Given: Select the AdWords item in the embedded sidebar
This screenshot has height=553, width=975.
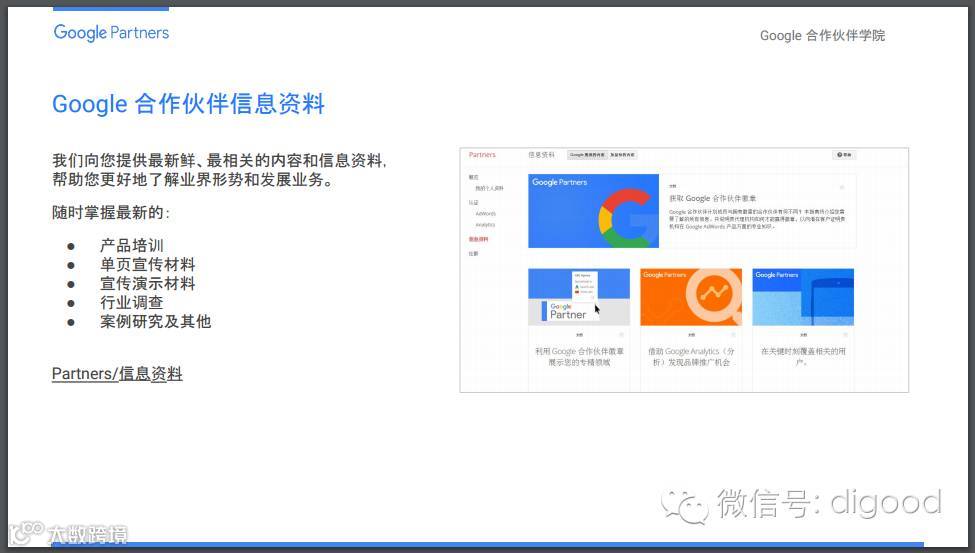Looking at the screenshot, I should [x=485, y=213].
